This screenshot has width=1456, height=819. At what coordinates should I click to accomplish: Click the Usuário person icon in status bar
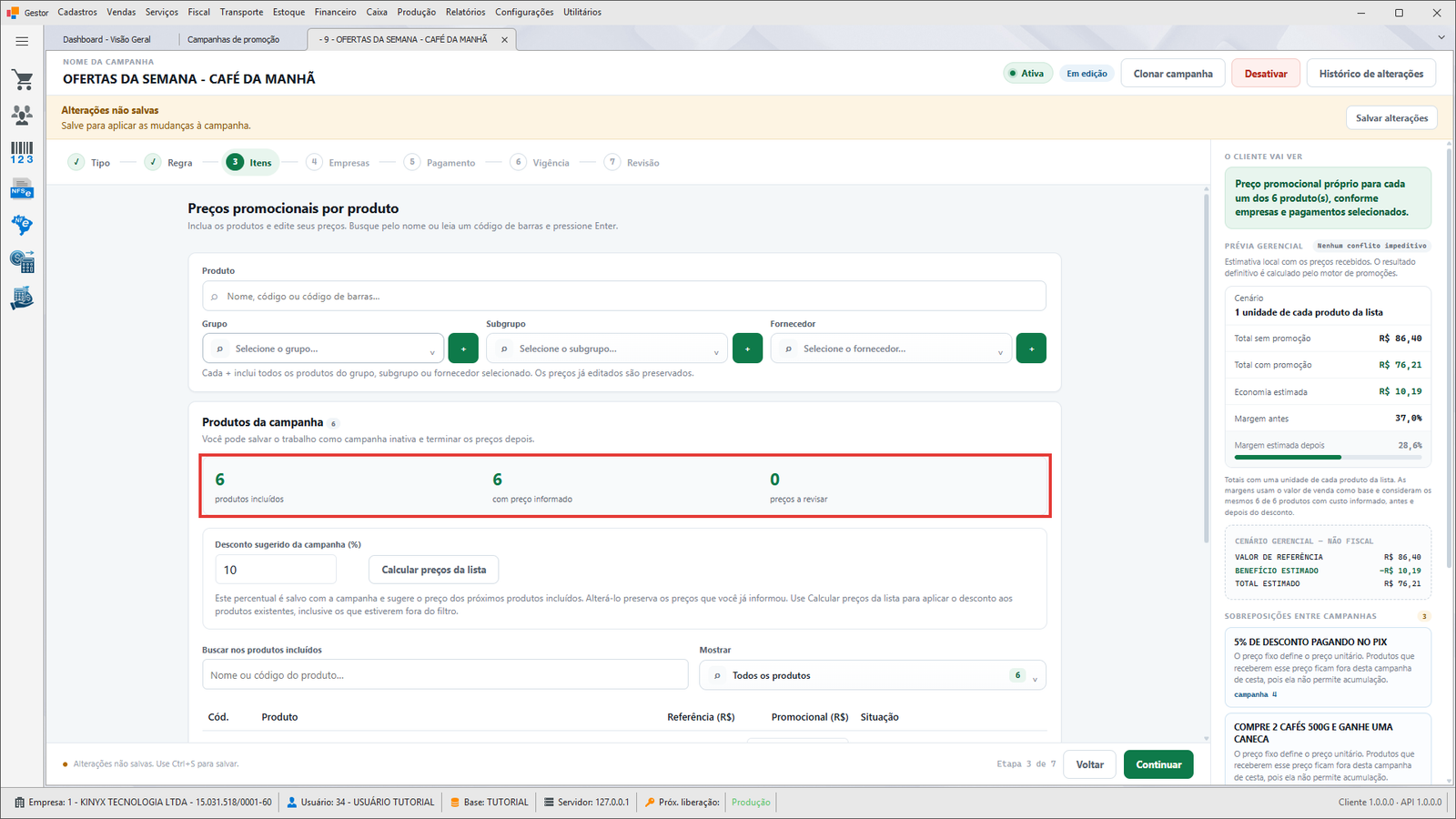[x=292, y=803]
